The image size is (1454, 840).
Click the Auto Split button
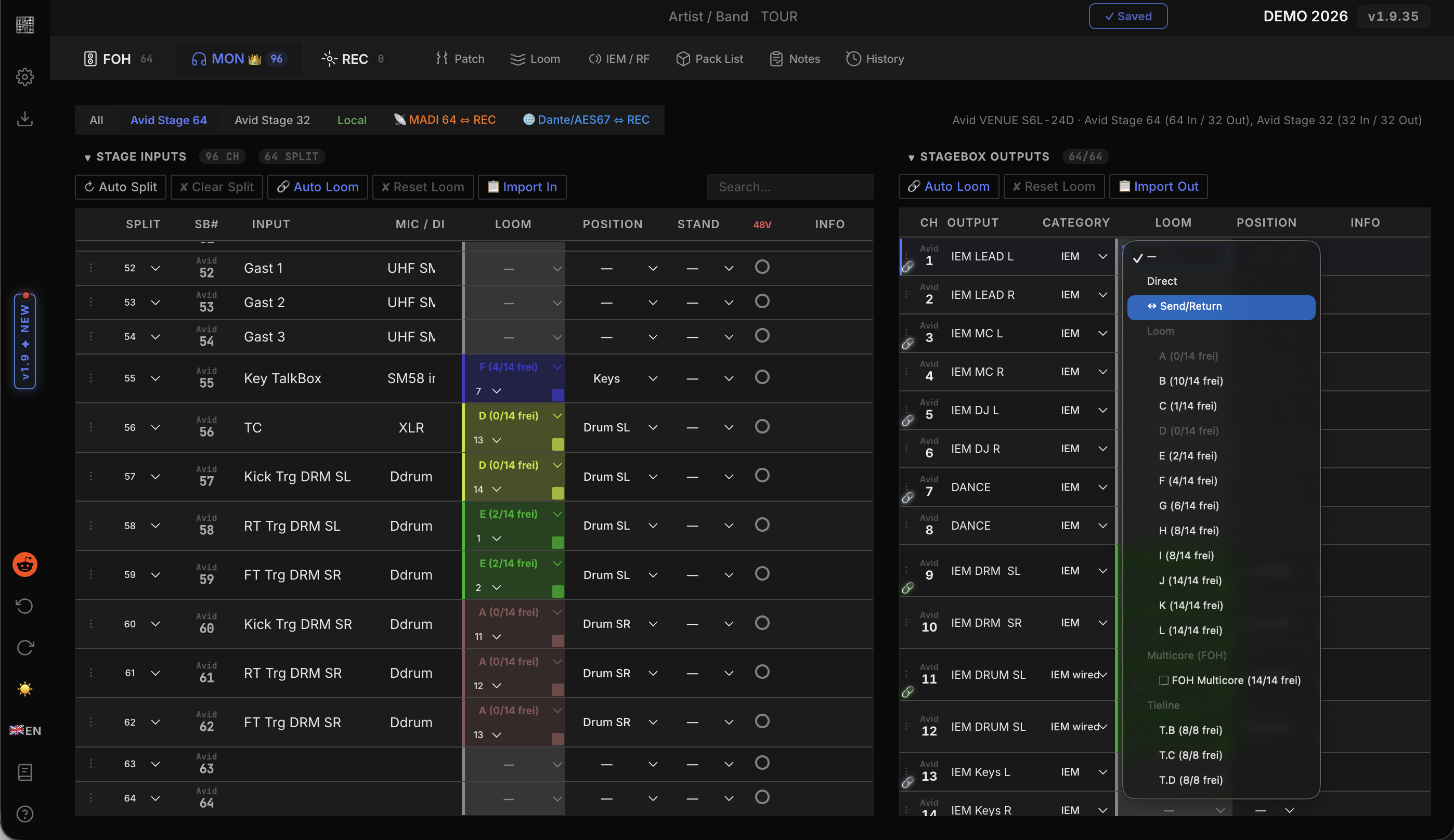click(121, 187)
